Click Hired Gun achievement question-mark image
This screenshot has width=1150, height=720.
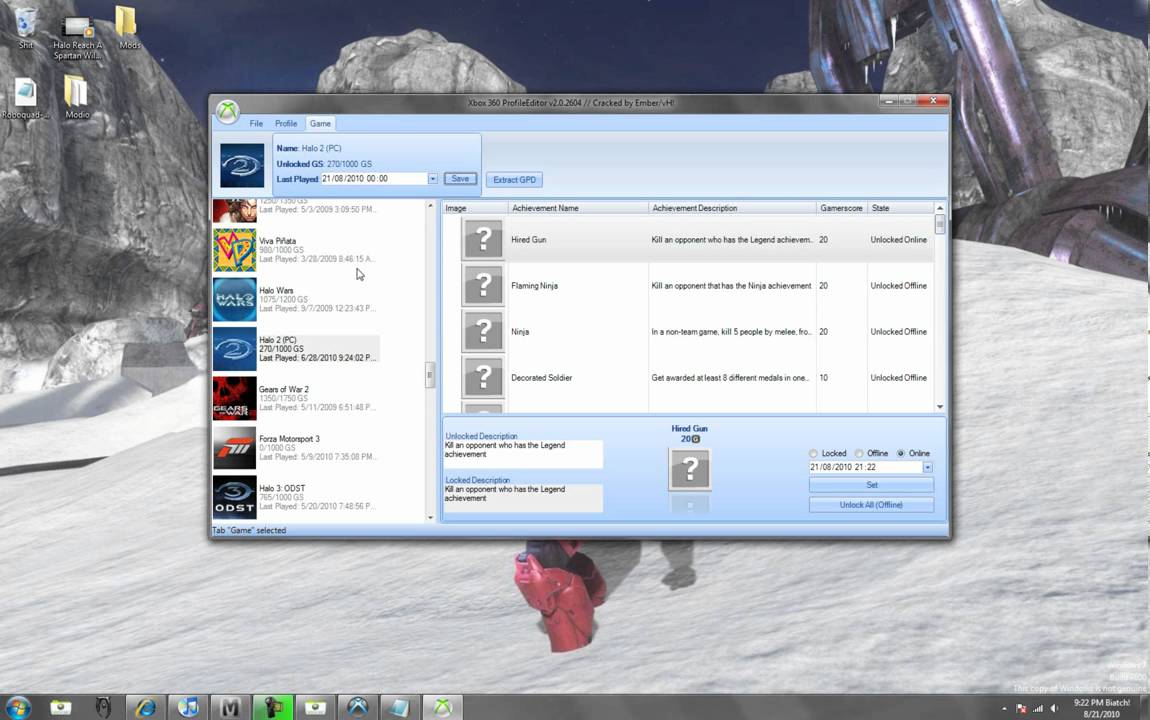[483, 239]
